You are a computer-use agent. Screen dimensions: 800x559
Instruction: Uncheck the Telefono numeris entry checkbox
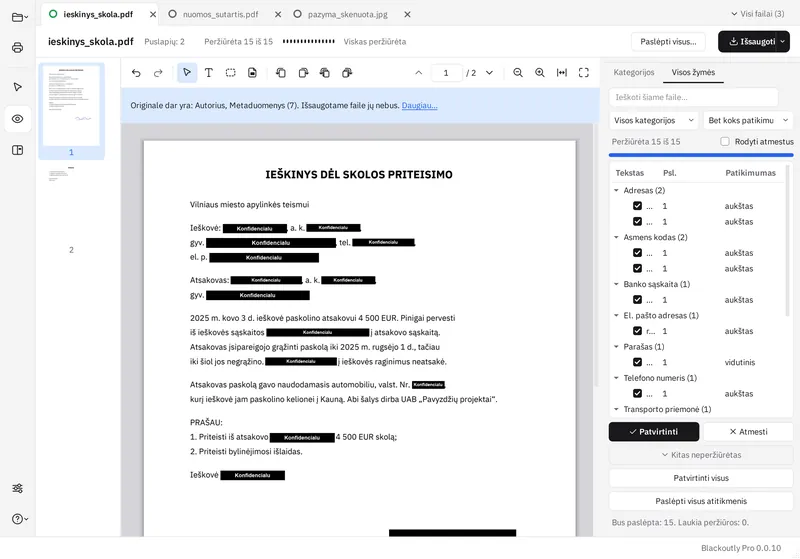[x=637, y=393]
